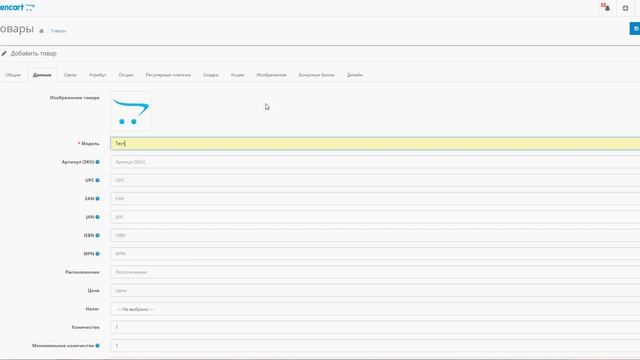640x360 pixels.
Task: Show help tooltip for UPC
Action: coord(98,180)
